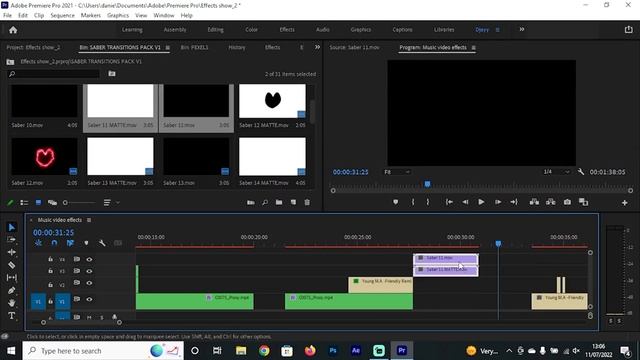Toggle Snap in timeline magnet icon
The width and height of the screenshot is (640, 360).
54,243
